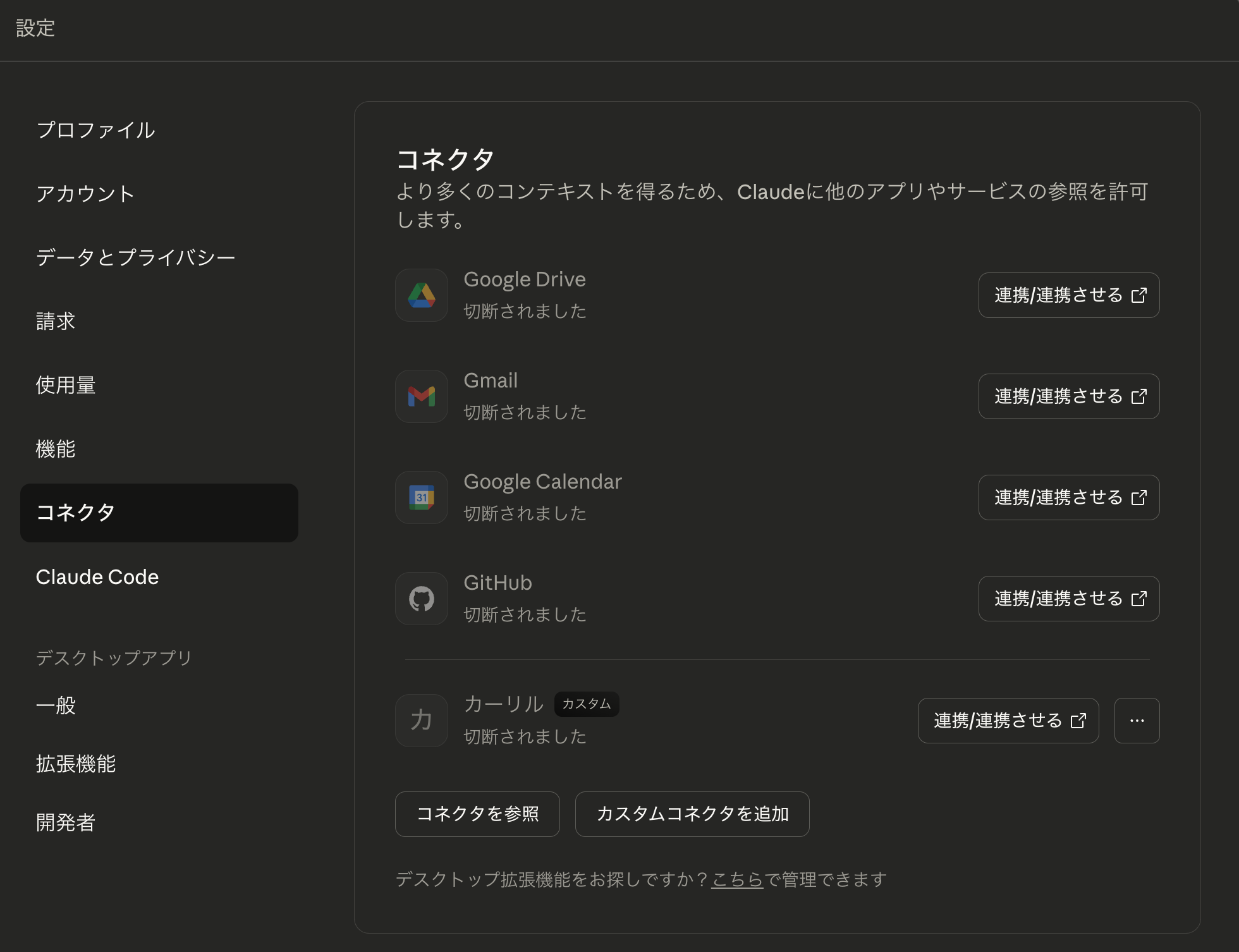Open the Claude Code settings section
Screen dimensions: 1239x952
97,577
